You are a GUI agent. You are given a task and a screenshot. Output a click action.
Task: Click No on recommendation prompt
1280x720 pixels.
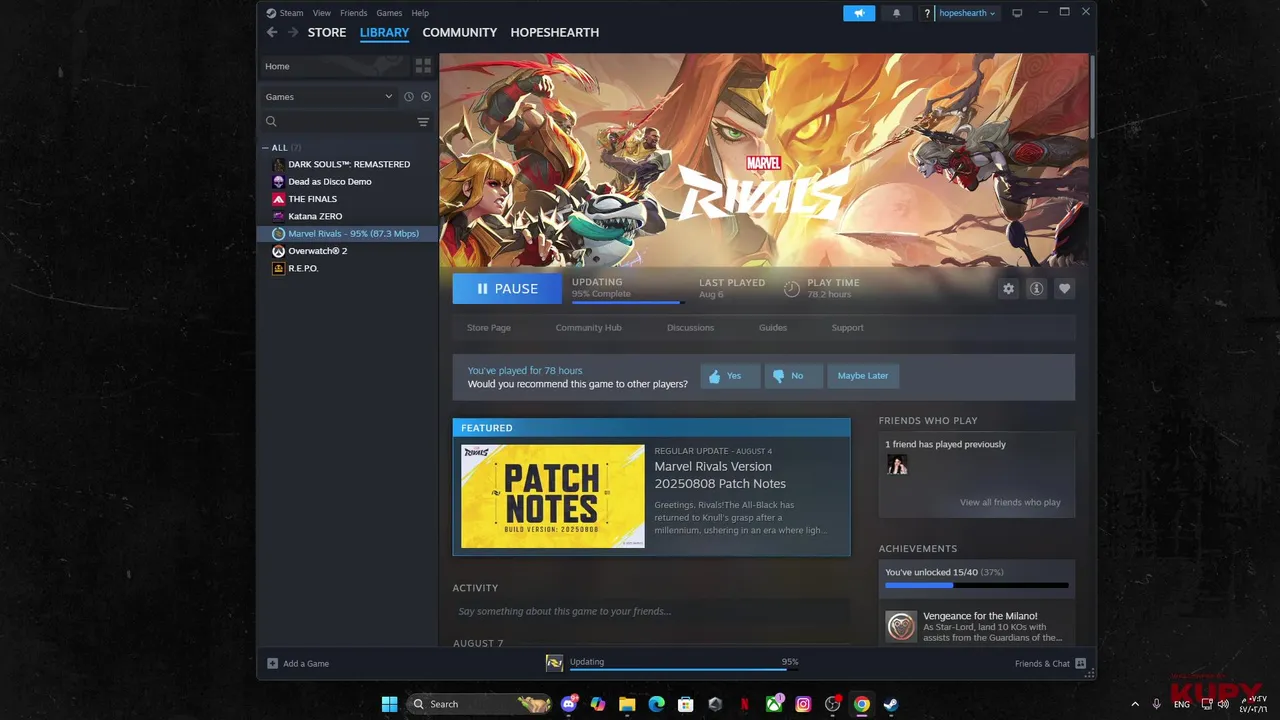(793, 376)
